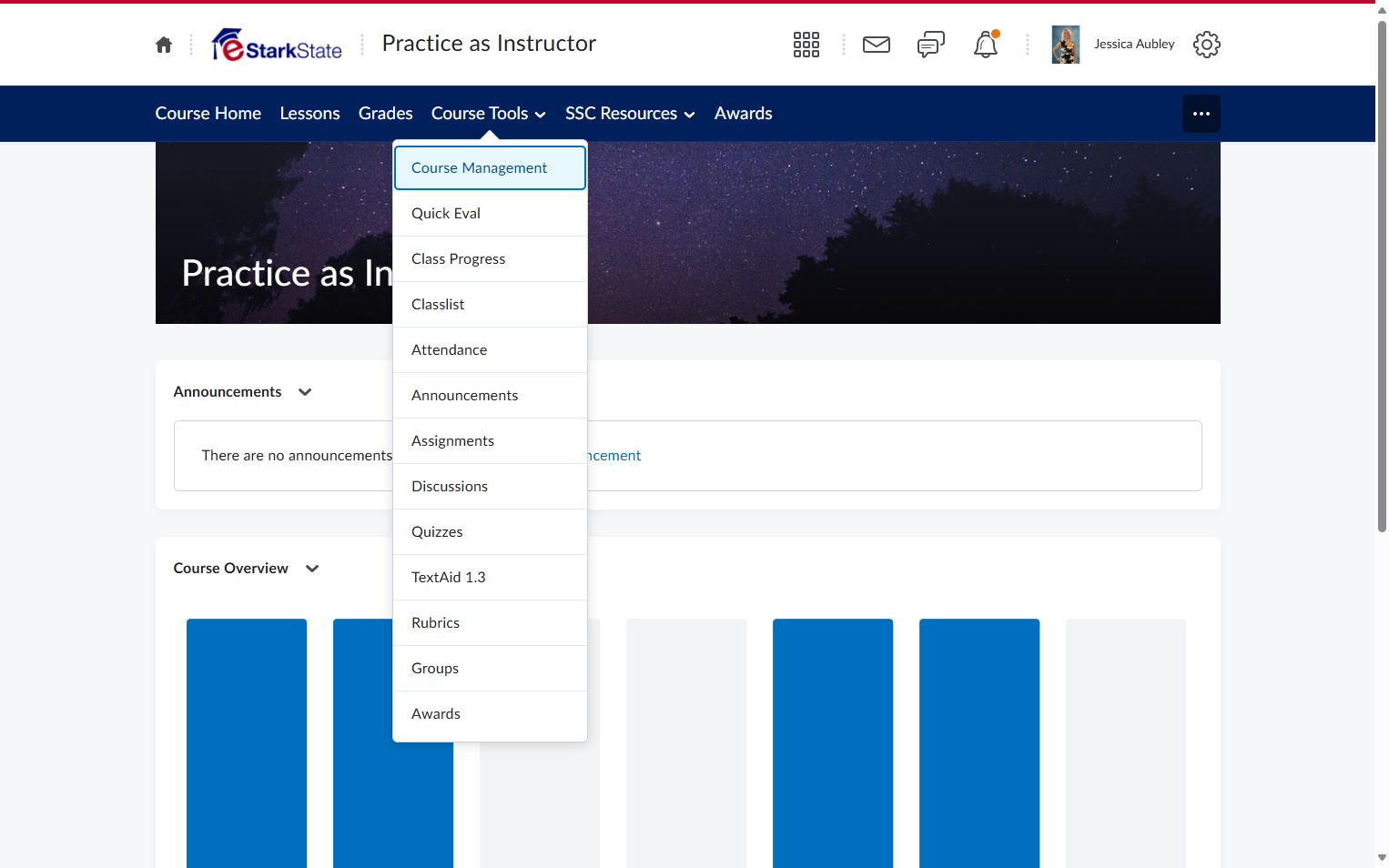The image size is (1389, 868).
Task: Click the eStarkState logo
Action: pos(277,45)
